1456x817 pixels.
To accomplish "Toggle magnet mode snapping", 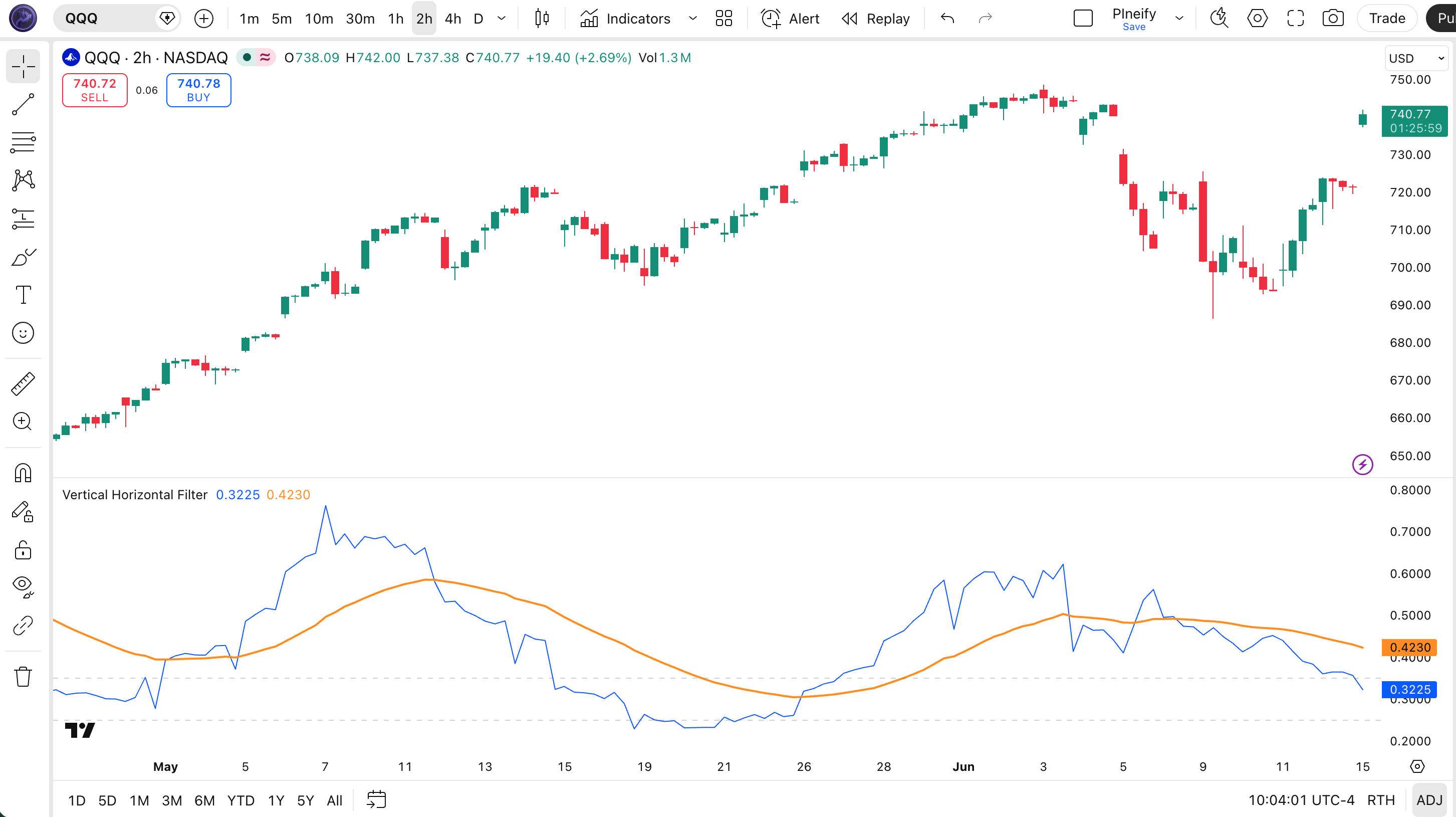I will (23, 473).
